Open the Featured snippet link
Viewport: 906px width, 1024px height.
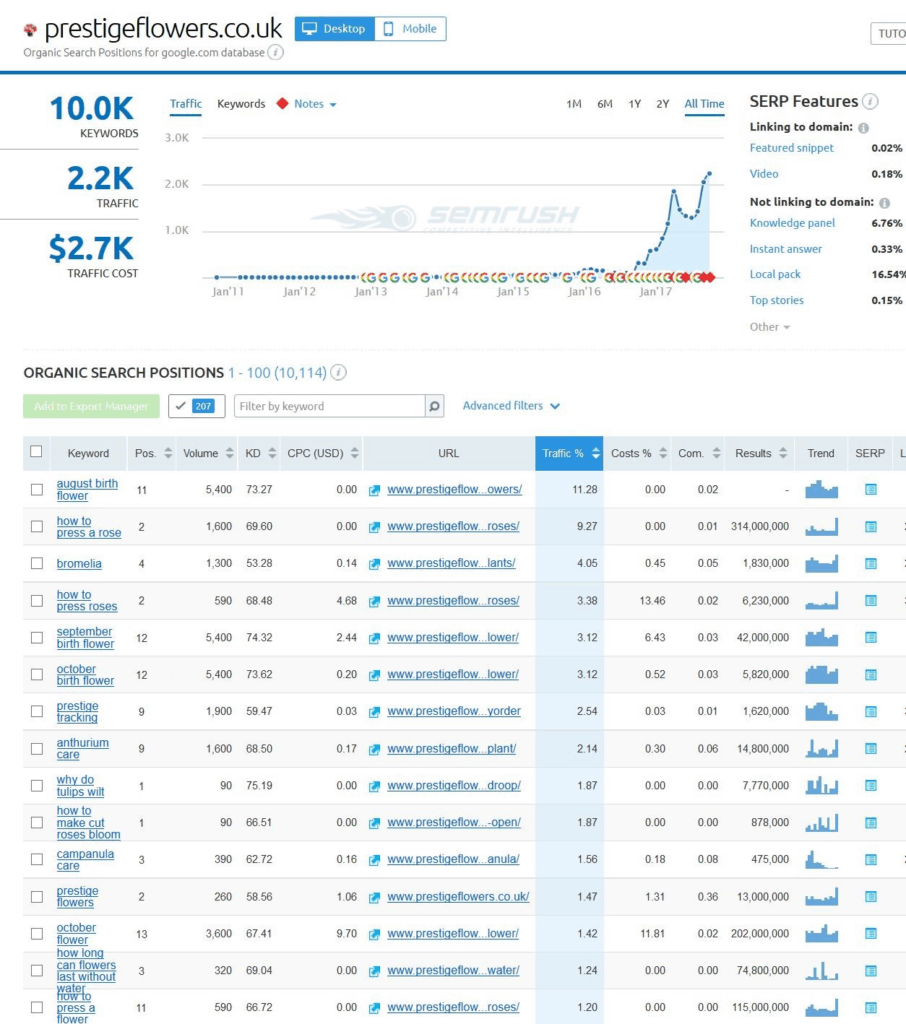791,148
